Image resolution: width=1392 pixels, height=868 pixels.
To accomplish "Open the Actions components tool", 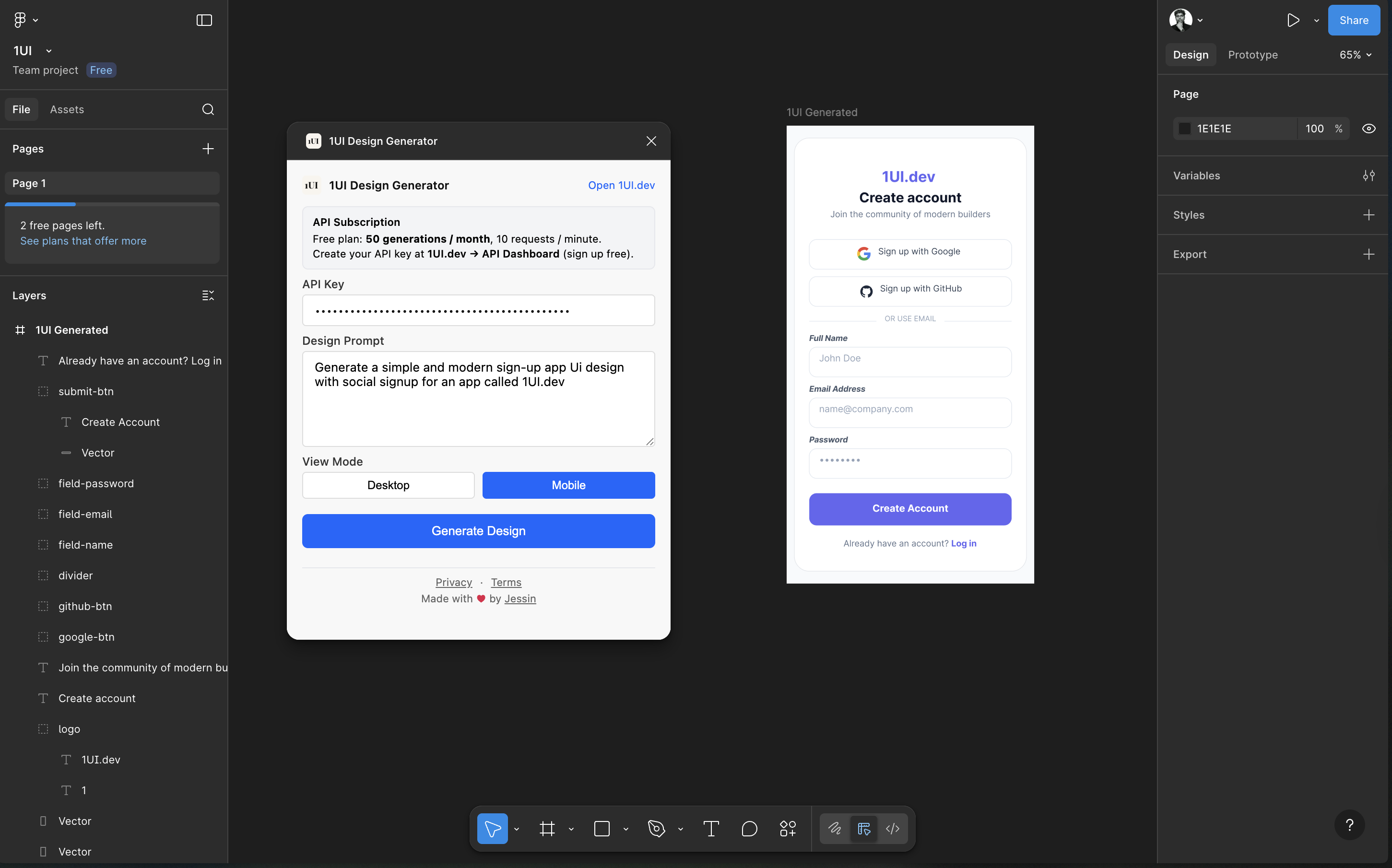I will pos(788,828).
